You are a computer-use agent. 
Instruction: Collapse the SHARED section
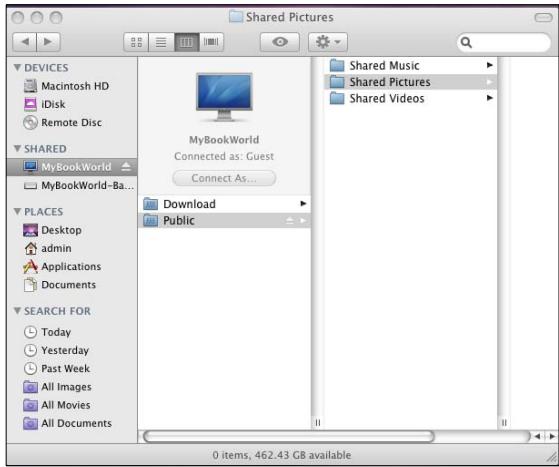point(17,148)
